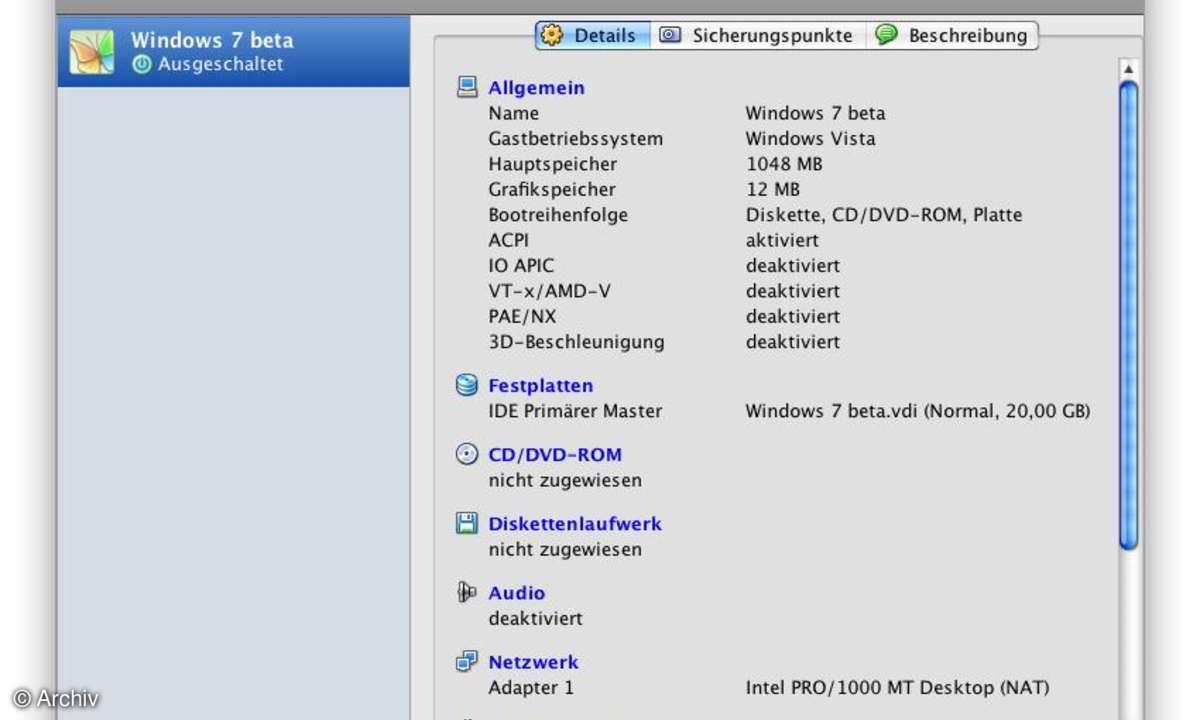Click the camera icon on Sicherungspunkte tab
This screenshot has width=1200, height=720.
[x=670, y=35]
